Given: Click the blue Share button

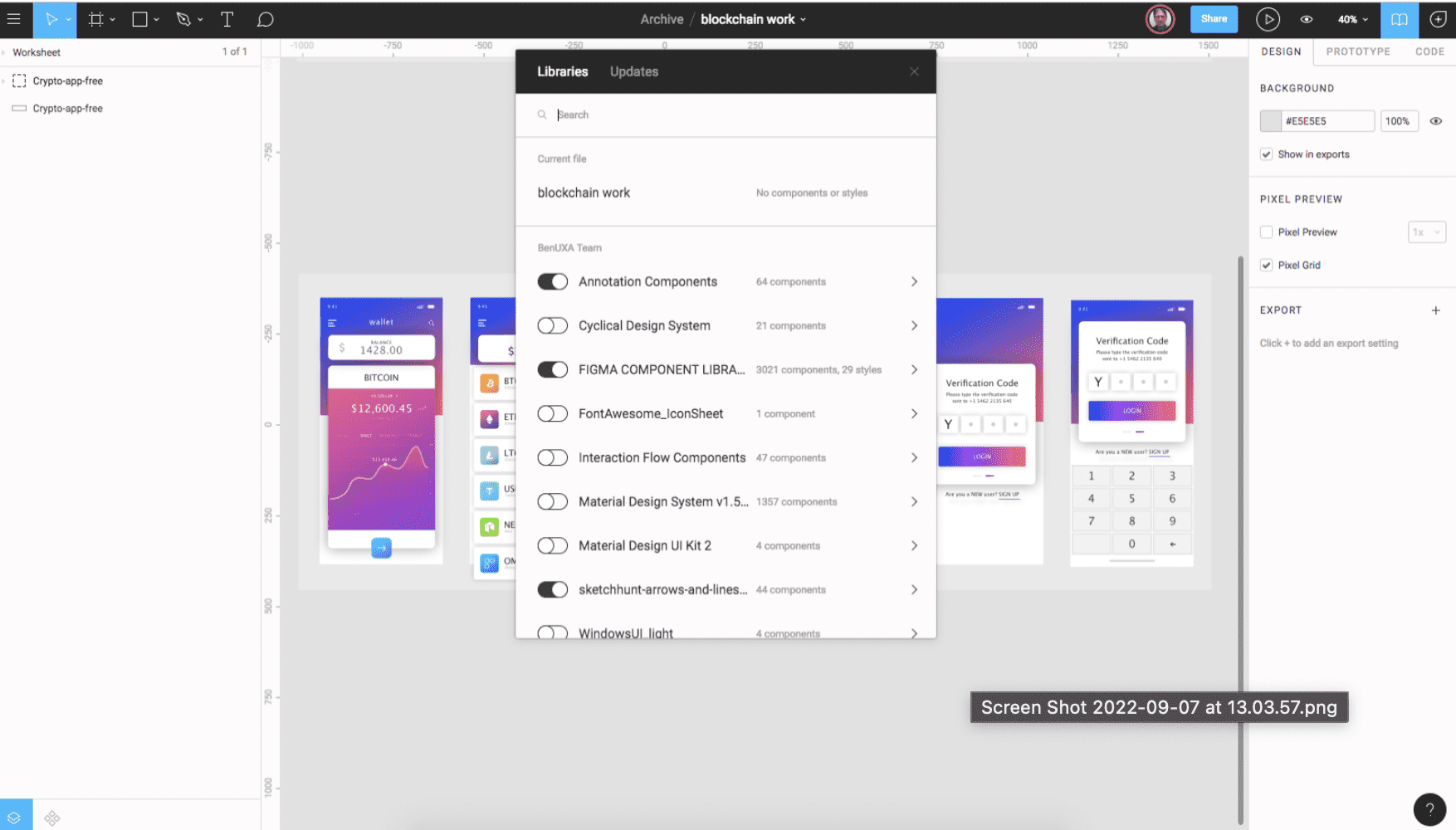Looking at the screenshot, I should click(1213, 19).
